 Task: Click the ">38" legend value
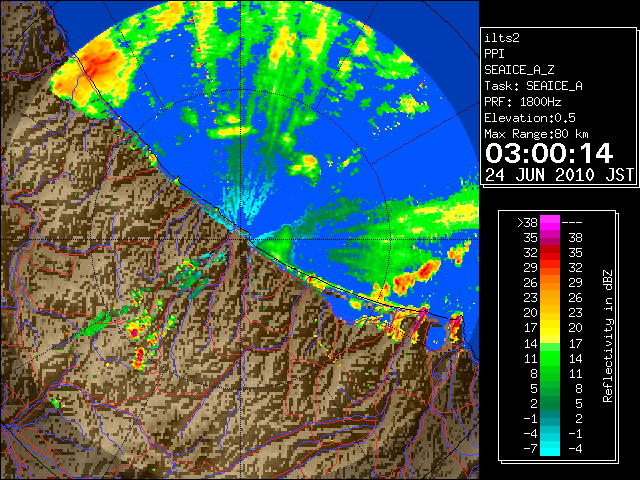click(527, 223)
